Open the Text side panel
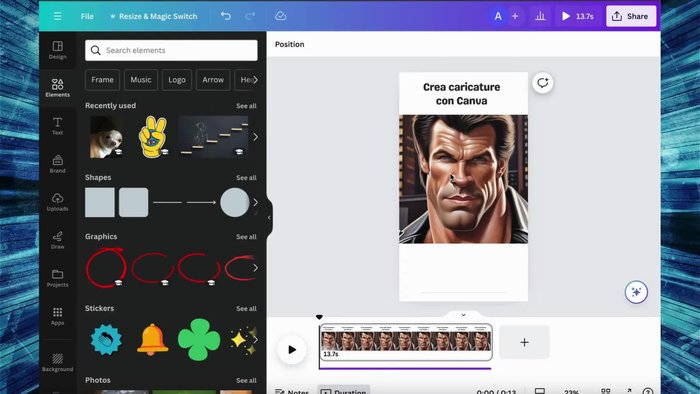The image size is (700, 394). [58, 126]
